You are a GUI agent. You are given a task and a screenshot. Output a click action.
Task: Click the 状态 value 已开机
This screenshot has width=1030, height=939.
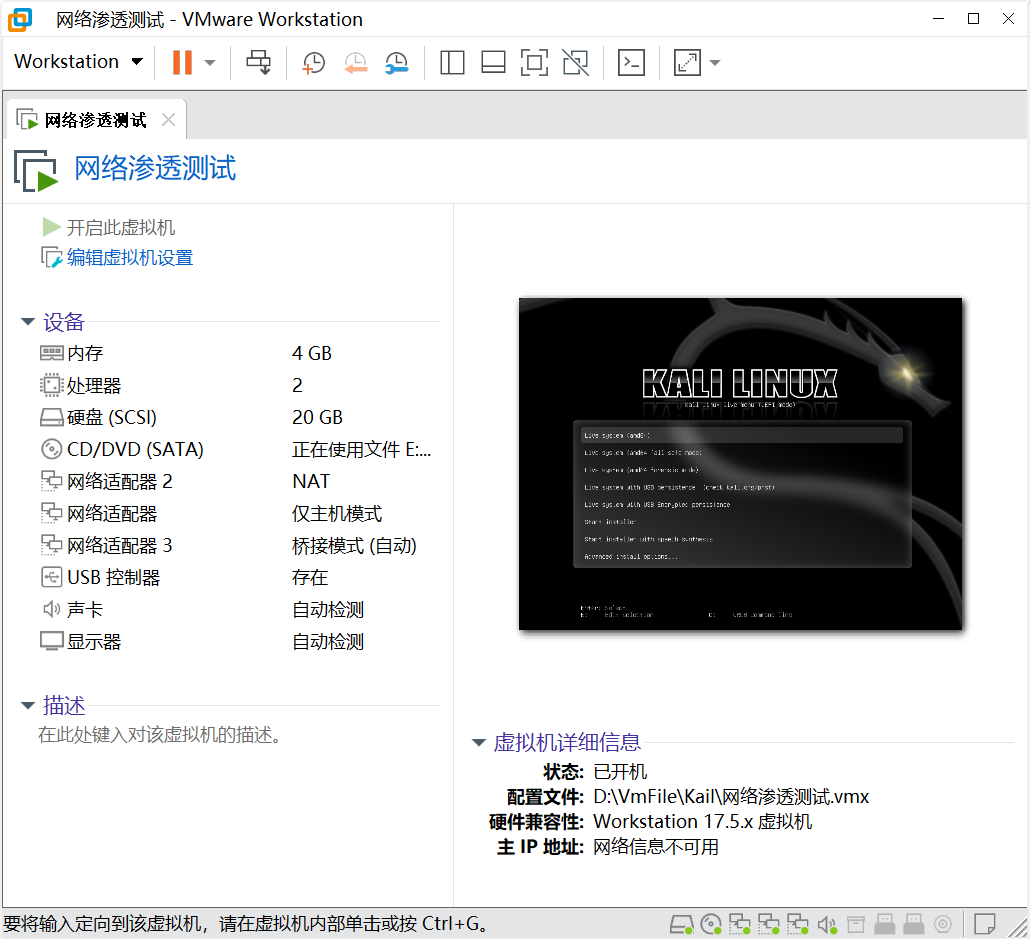[620, 771]
